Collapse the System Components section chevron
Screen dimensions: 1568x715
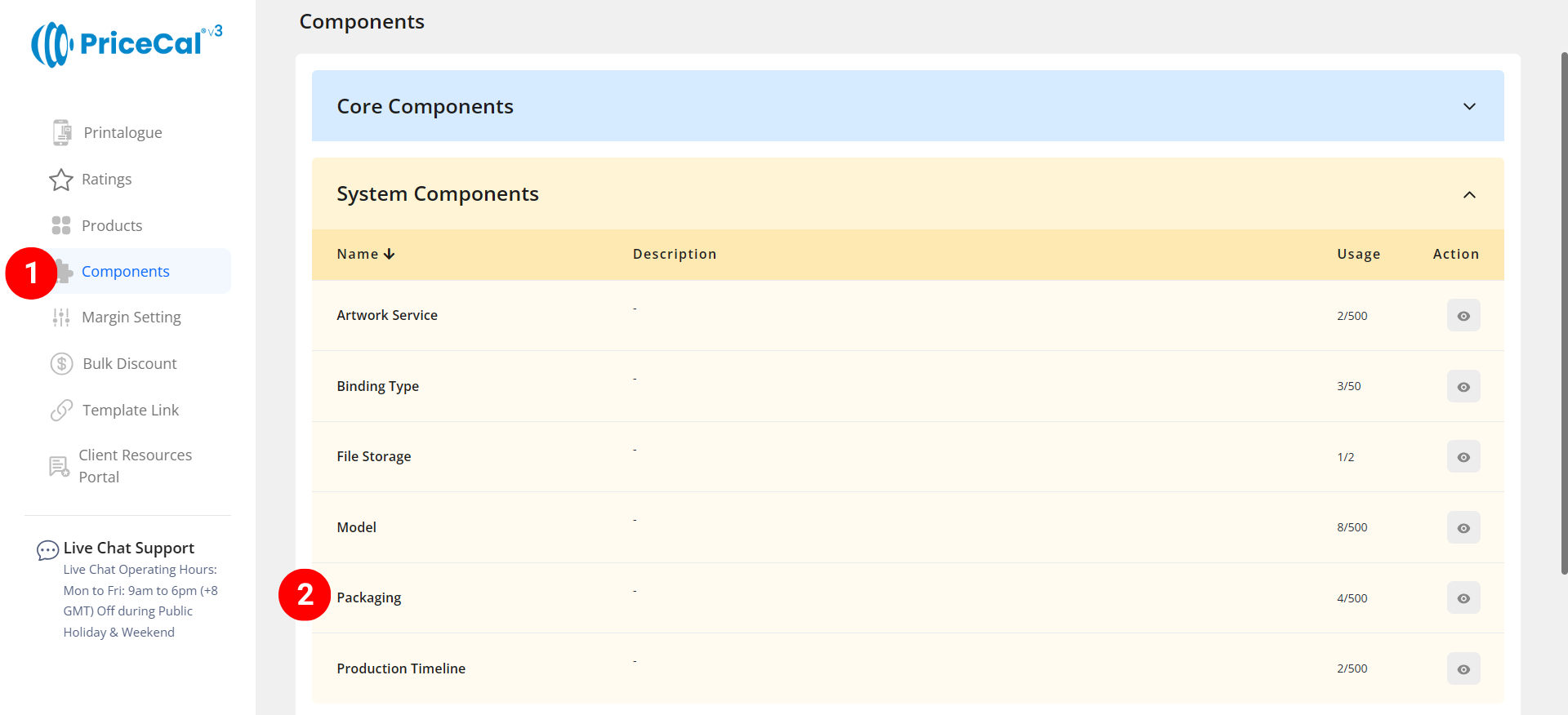(1469, 195)
